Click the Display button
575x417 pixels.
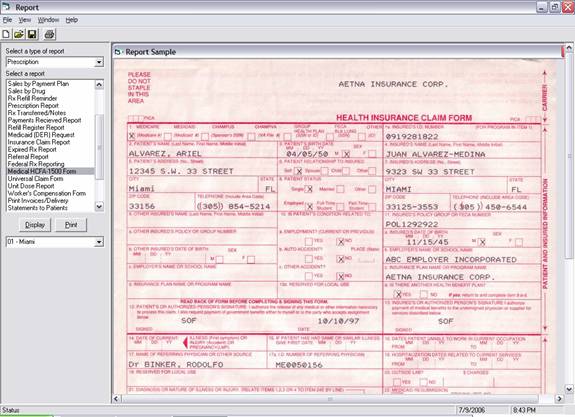tap(35, 225)
